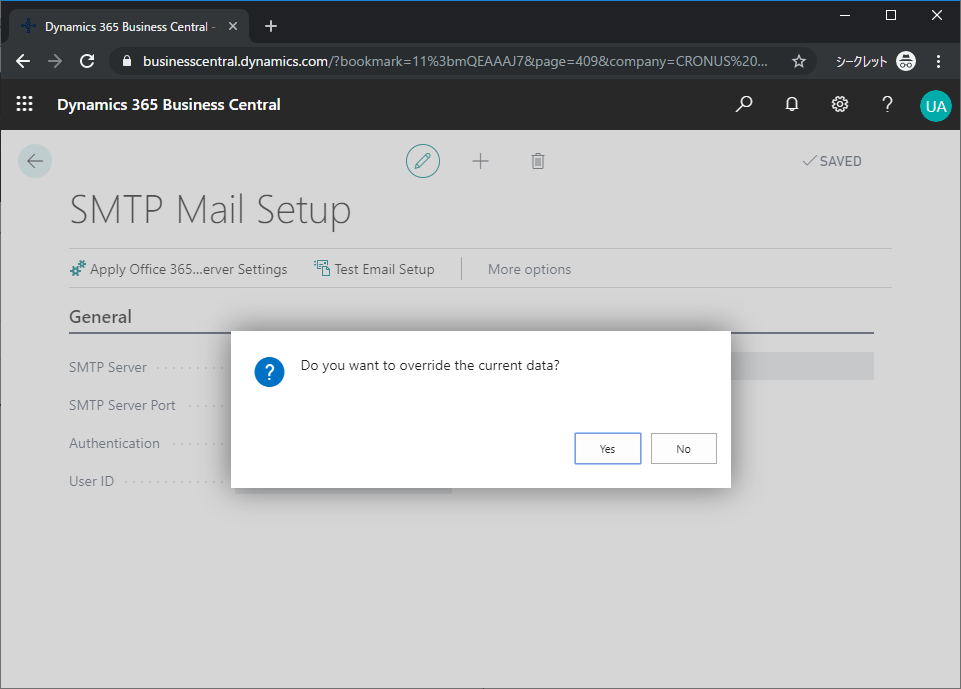
Task: Open the search magnifier in Business Central
Action: (x=743, y=104)
